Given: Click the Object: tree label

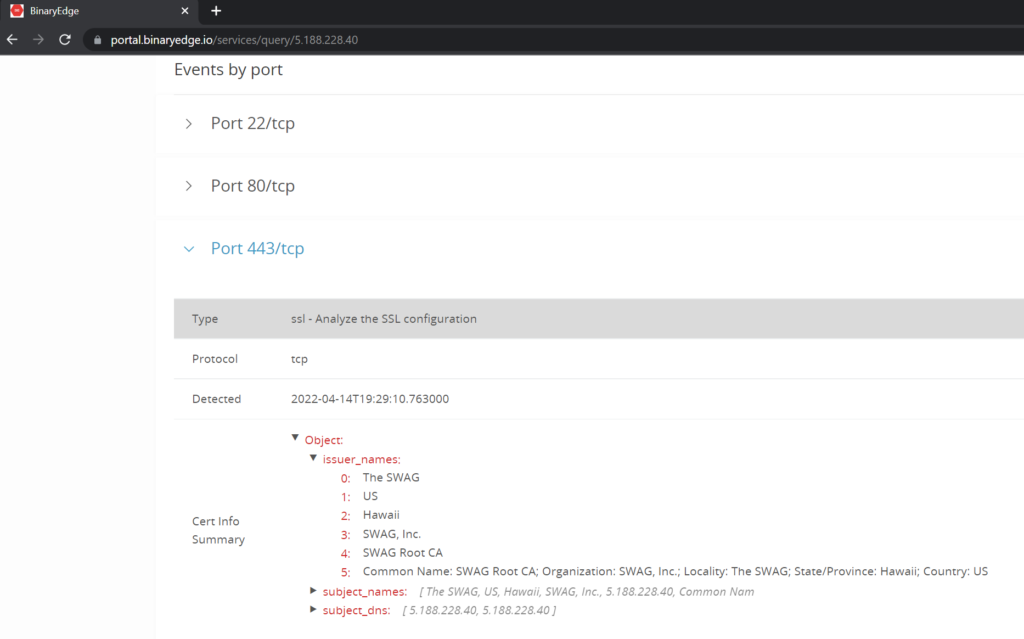Looking at the screenshot, I should click(324, 440).
